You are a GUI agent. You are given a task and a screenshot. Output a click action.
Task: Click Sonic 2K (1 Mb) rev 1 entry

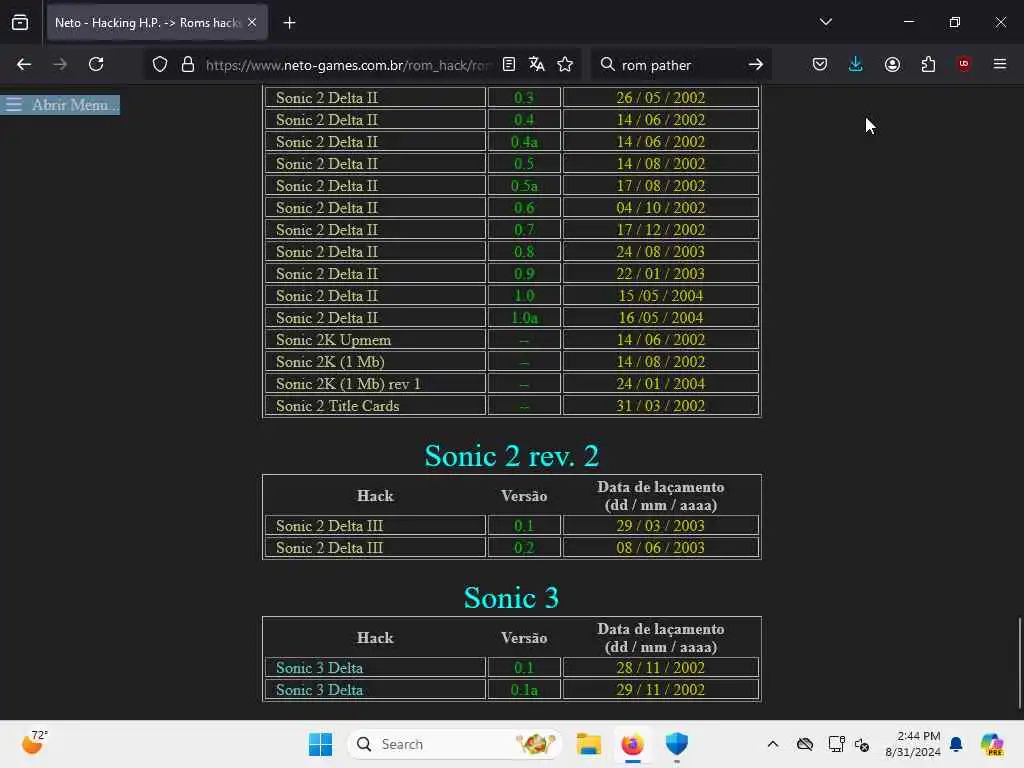tap(348, 384)
